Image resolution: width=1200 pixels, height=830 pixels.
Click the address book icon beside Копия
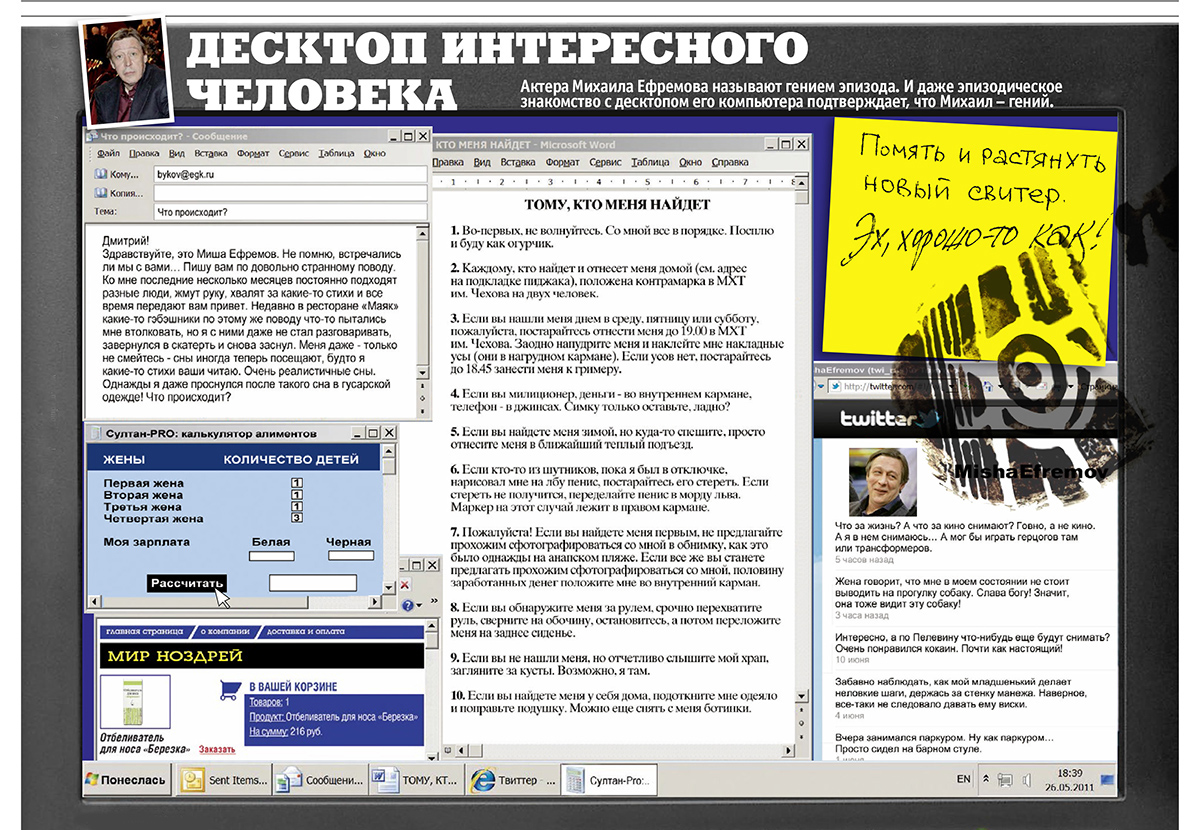click(x=100, y=193)
